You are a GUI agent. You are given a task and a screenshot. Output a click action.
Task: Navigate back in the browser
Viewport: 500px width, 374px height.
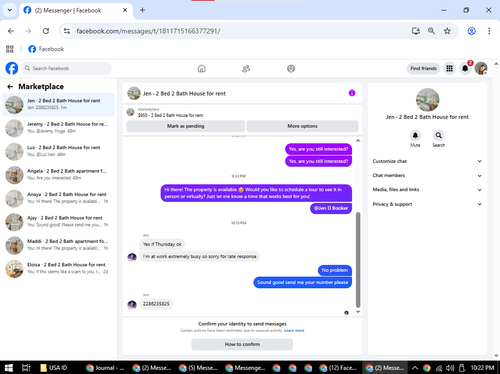11,31
